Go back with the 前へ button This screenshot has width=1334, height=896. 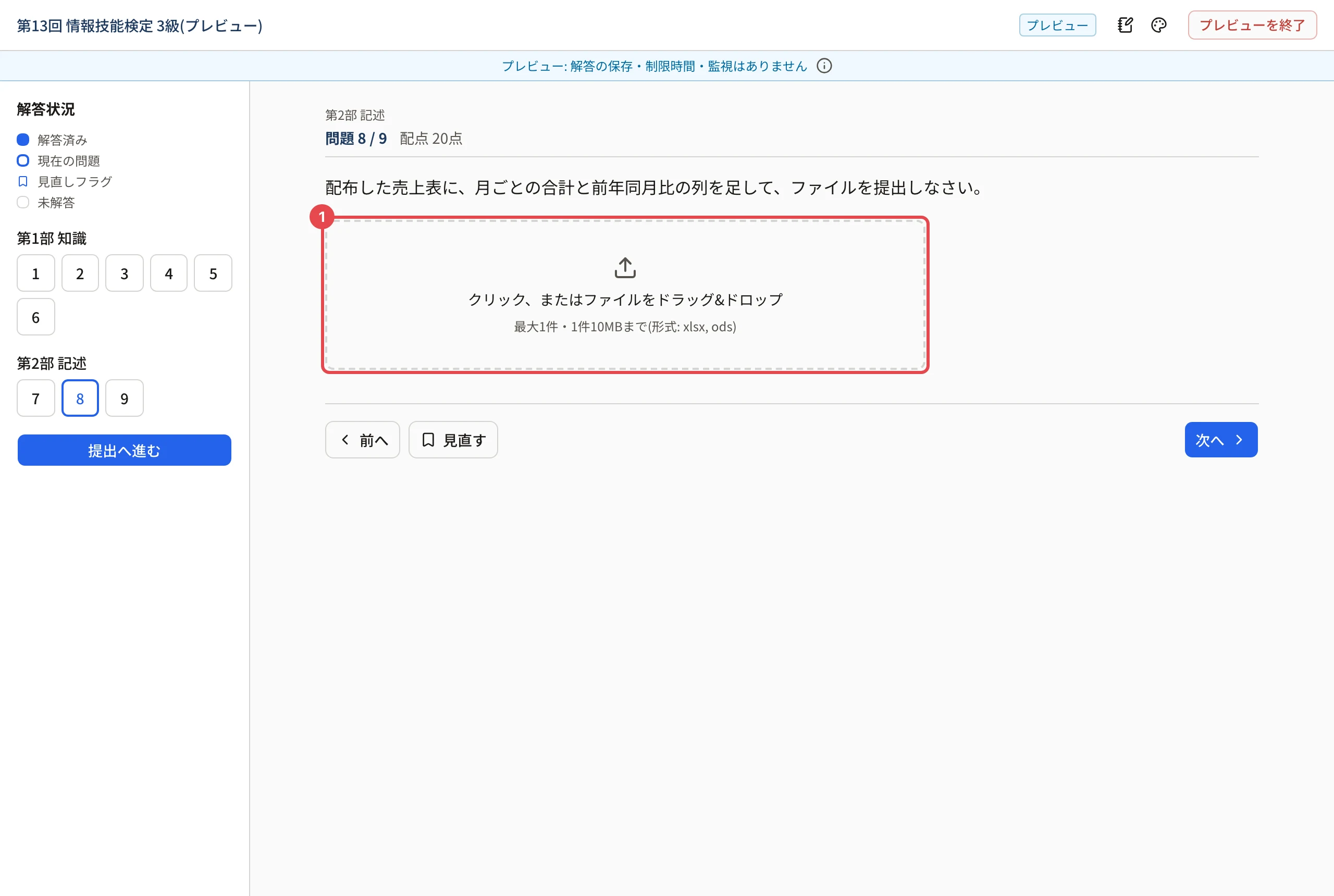362,440
